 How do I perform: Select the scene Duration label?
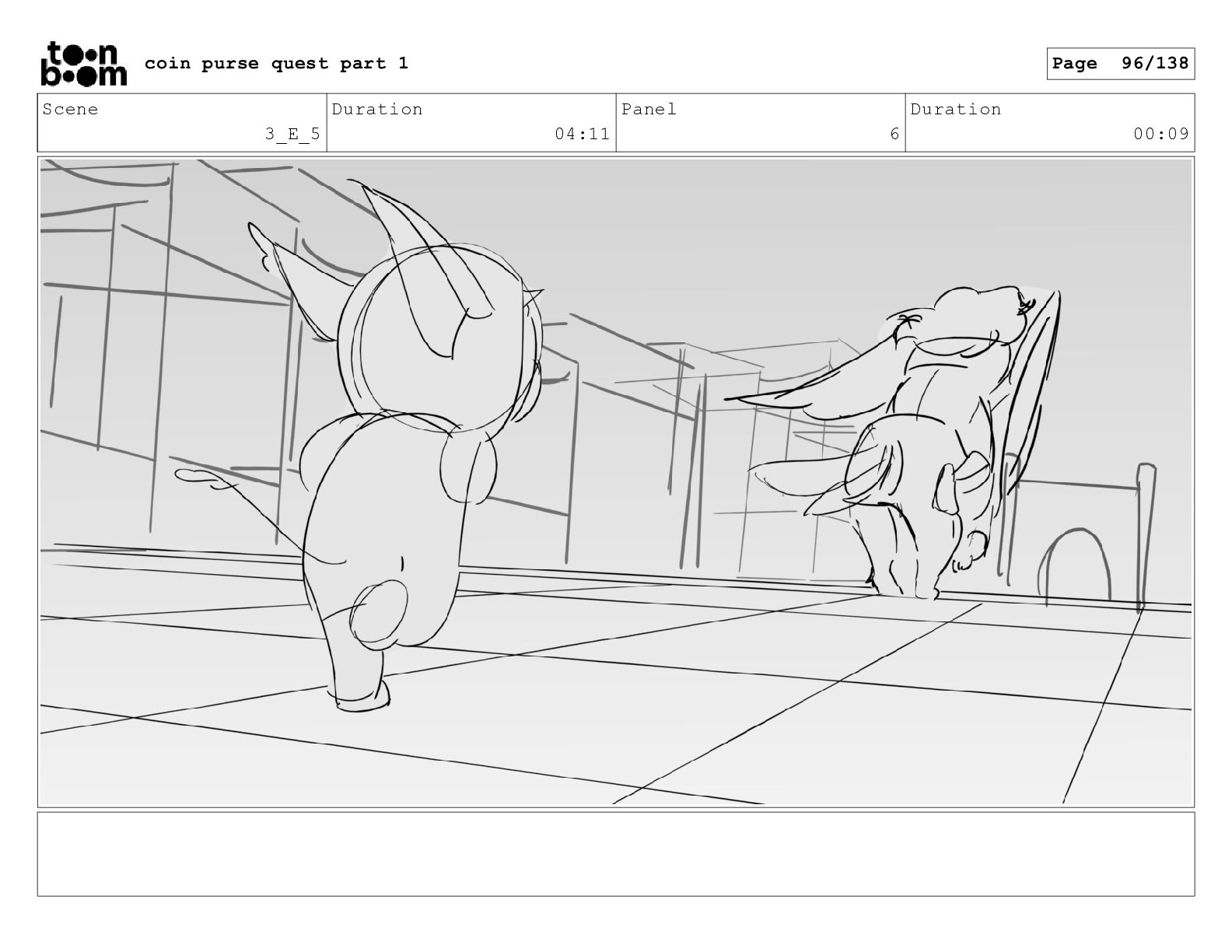(x=377, y=109)
